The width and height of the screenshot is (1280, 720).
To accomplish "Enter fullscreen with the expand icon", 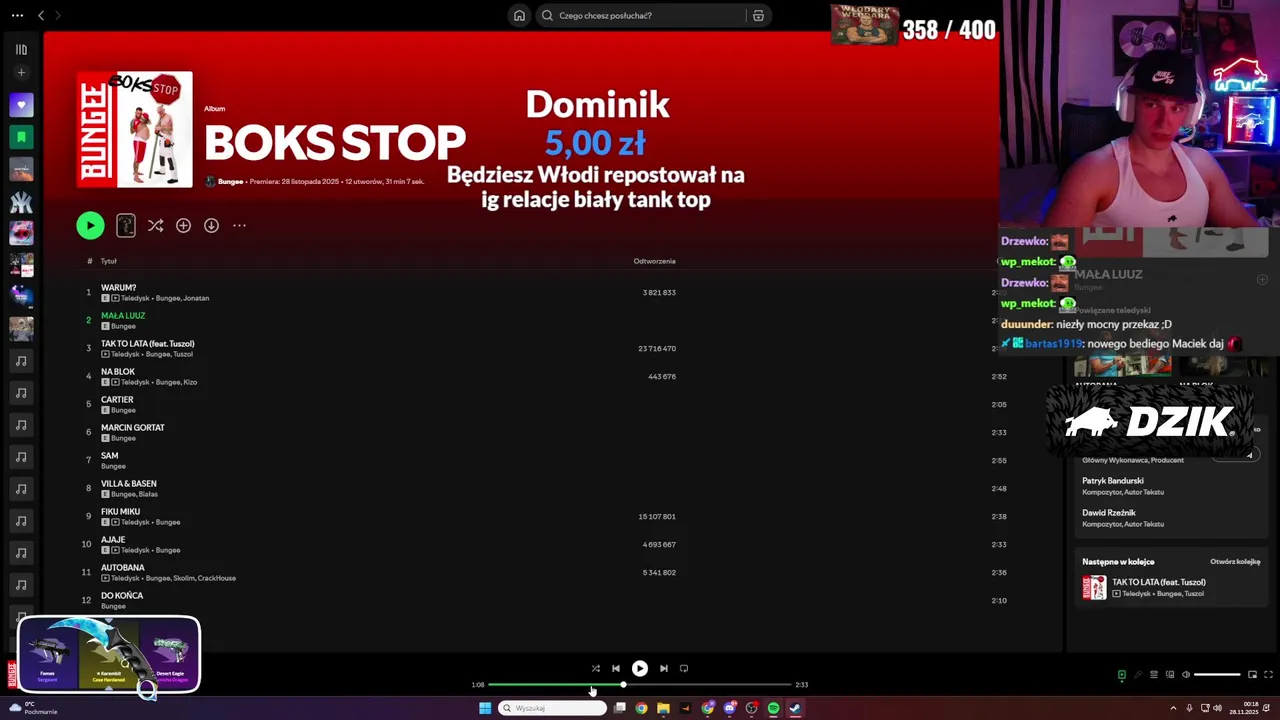I will click(x=1269, y=674).
